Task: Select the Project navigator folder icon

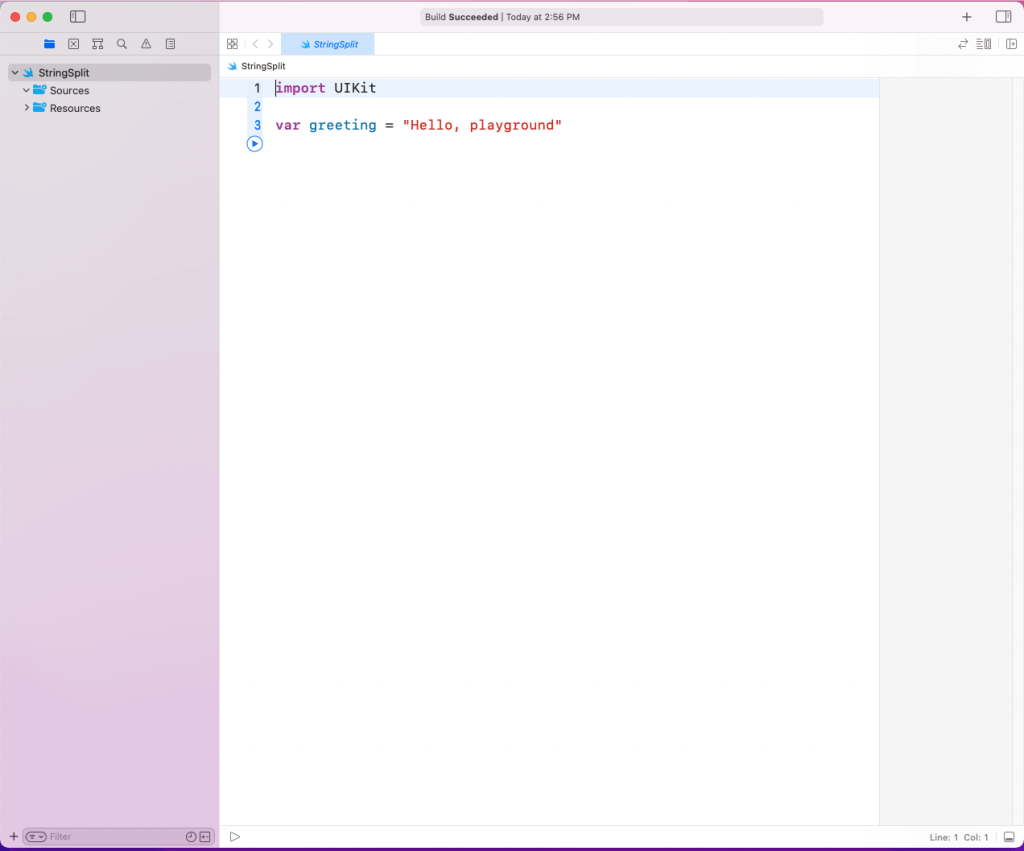Action: [x=49, y=44]
